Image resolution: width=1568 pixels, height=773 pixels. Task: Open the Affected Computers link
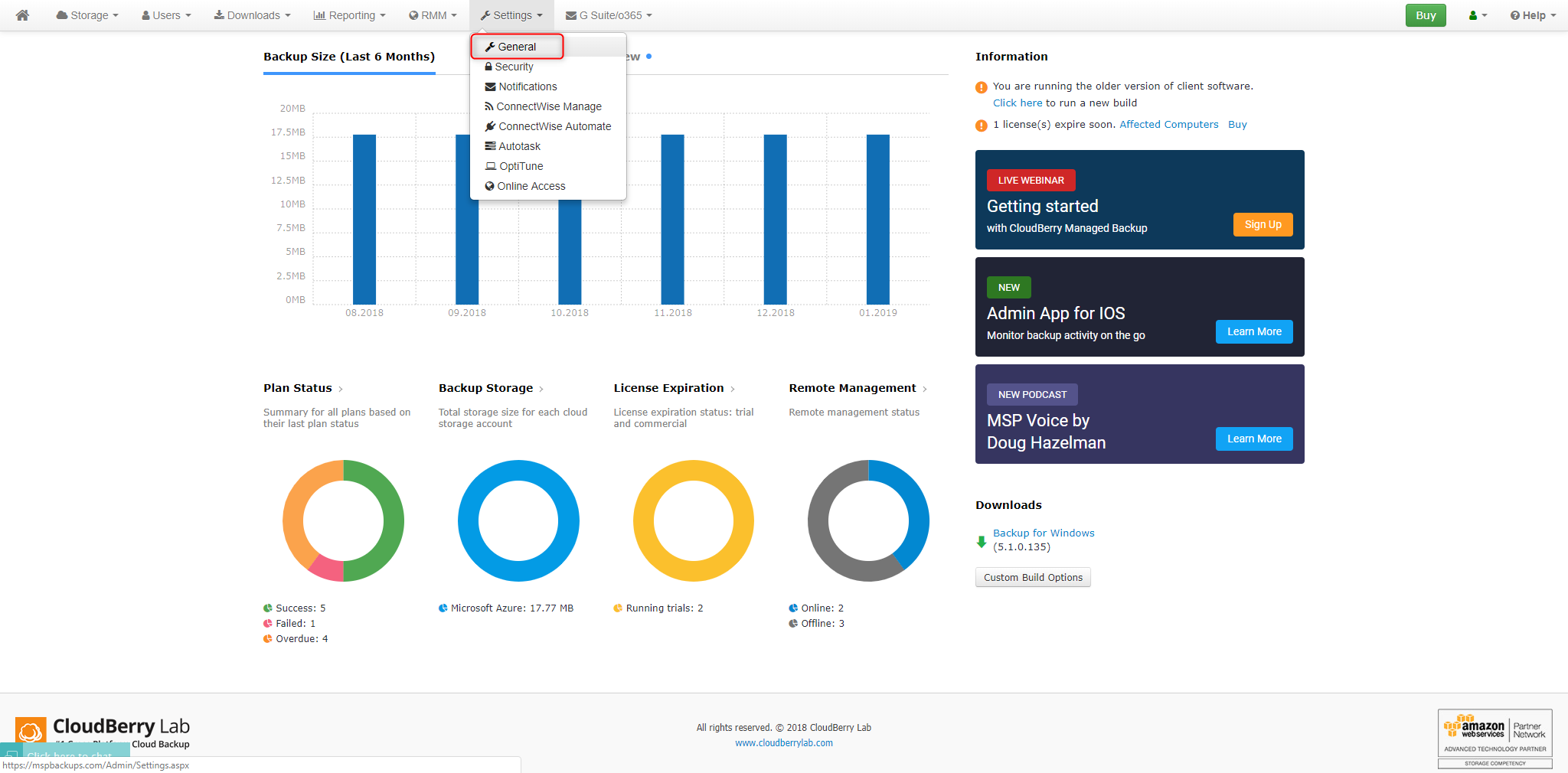click(x=1168, y=124)
